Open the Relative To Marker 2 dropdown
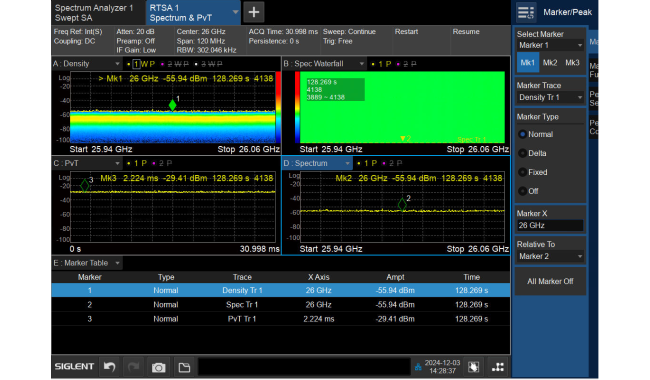This screenshot has width=650, height=380. pos(550,257)
